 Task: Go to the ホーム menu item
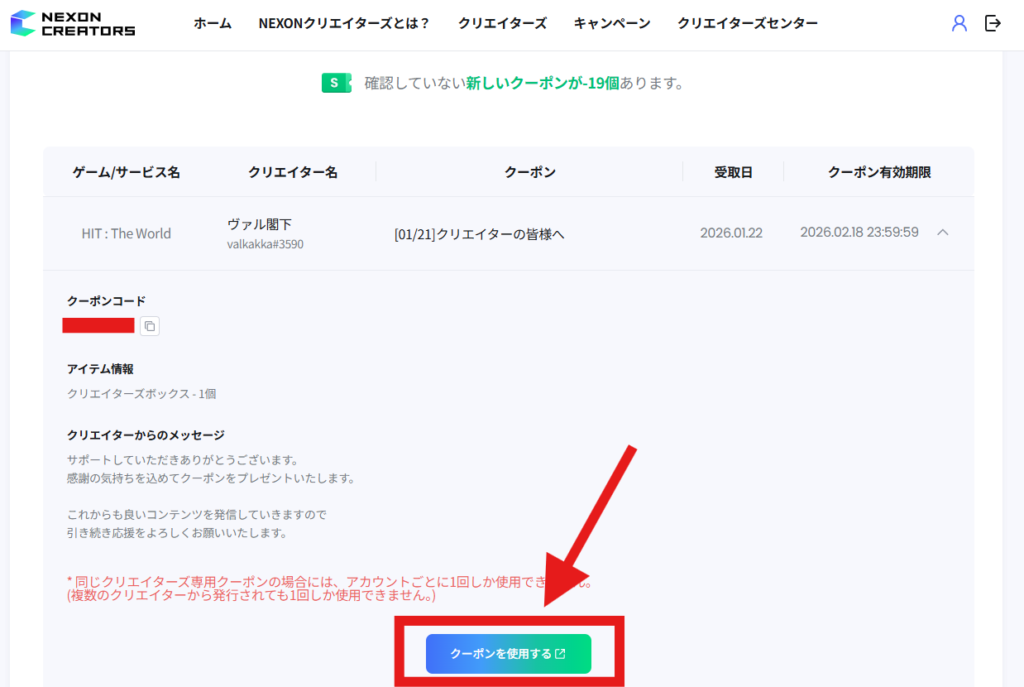coord(212,23)
